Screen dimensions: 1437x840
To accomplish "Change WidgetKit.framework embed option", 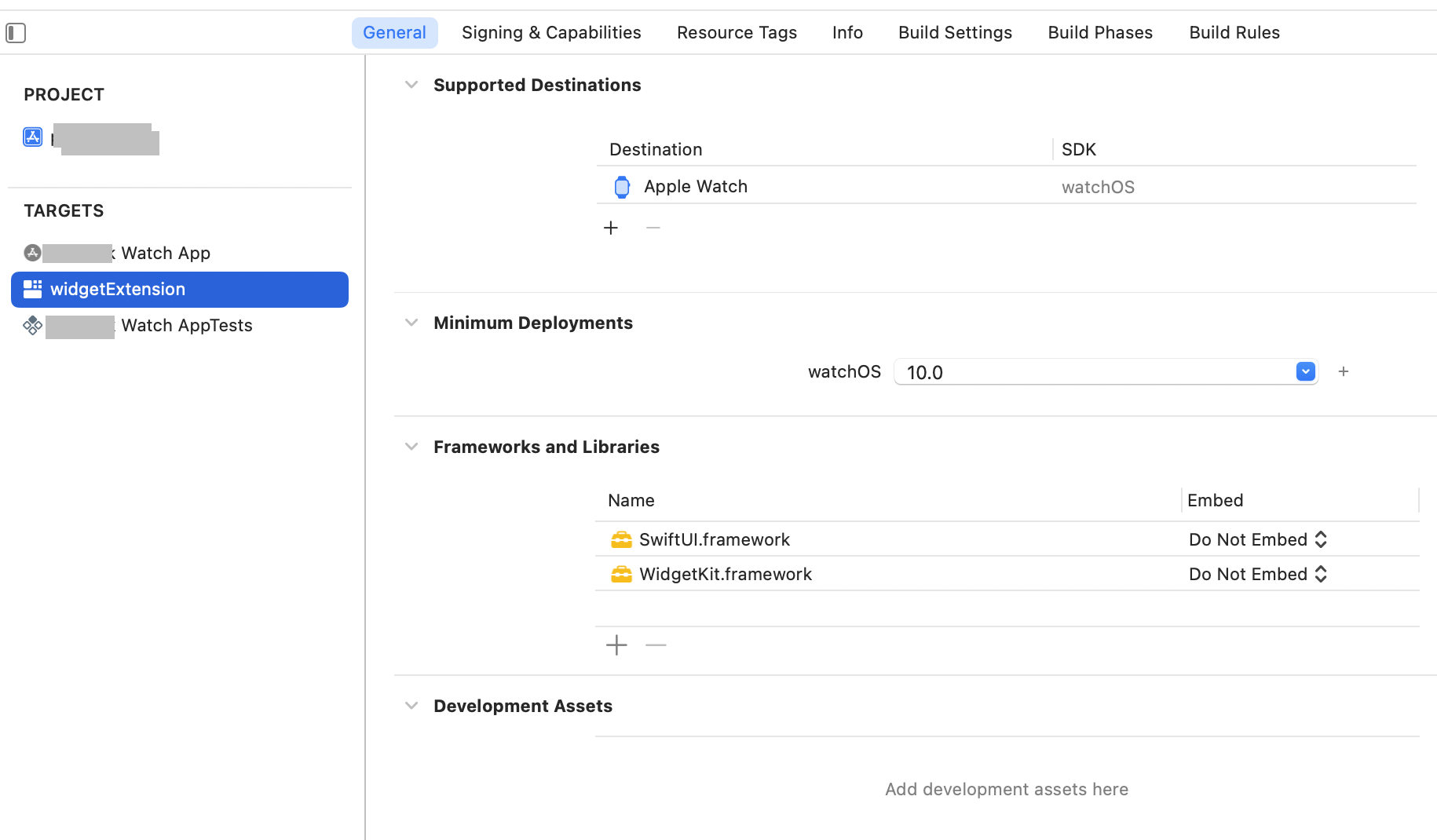I will click(1257, 575).
